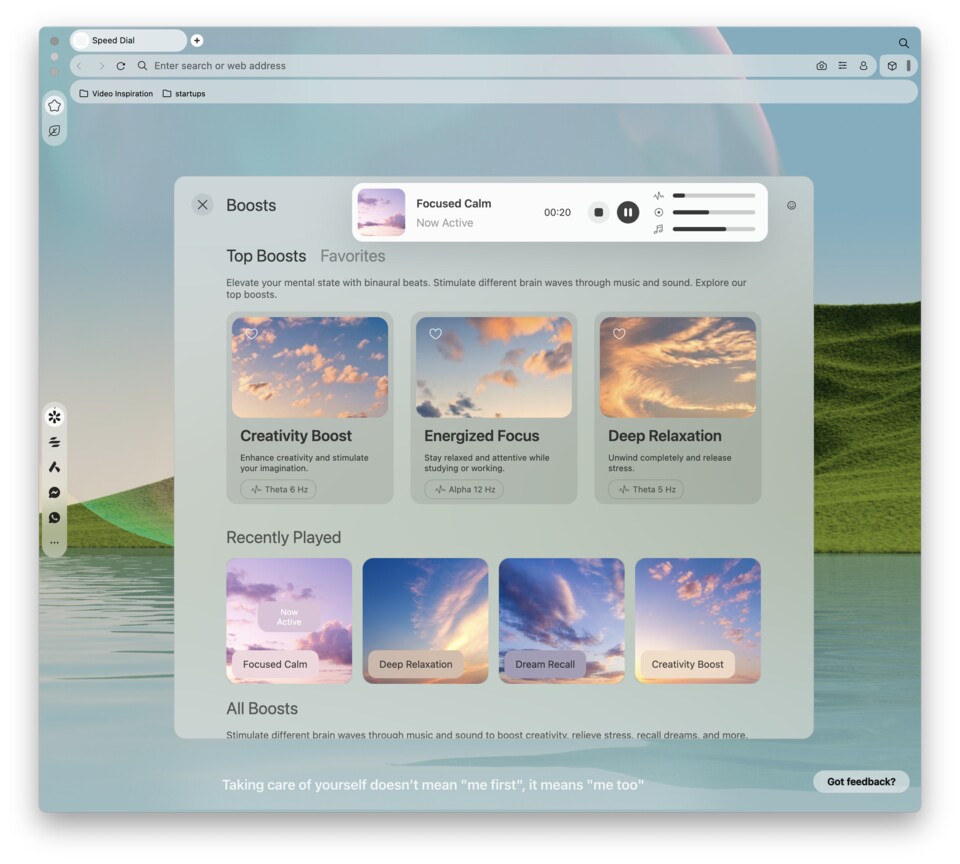This screenshot has height=864, width=960.
Task: Expand the sidebar three-dots more menu
Action: point(54,543)
